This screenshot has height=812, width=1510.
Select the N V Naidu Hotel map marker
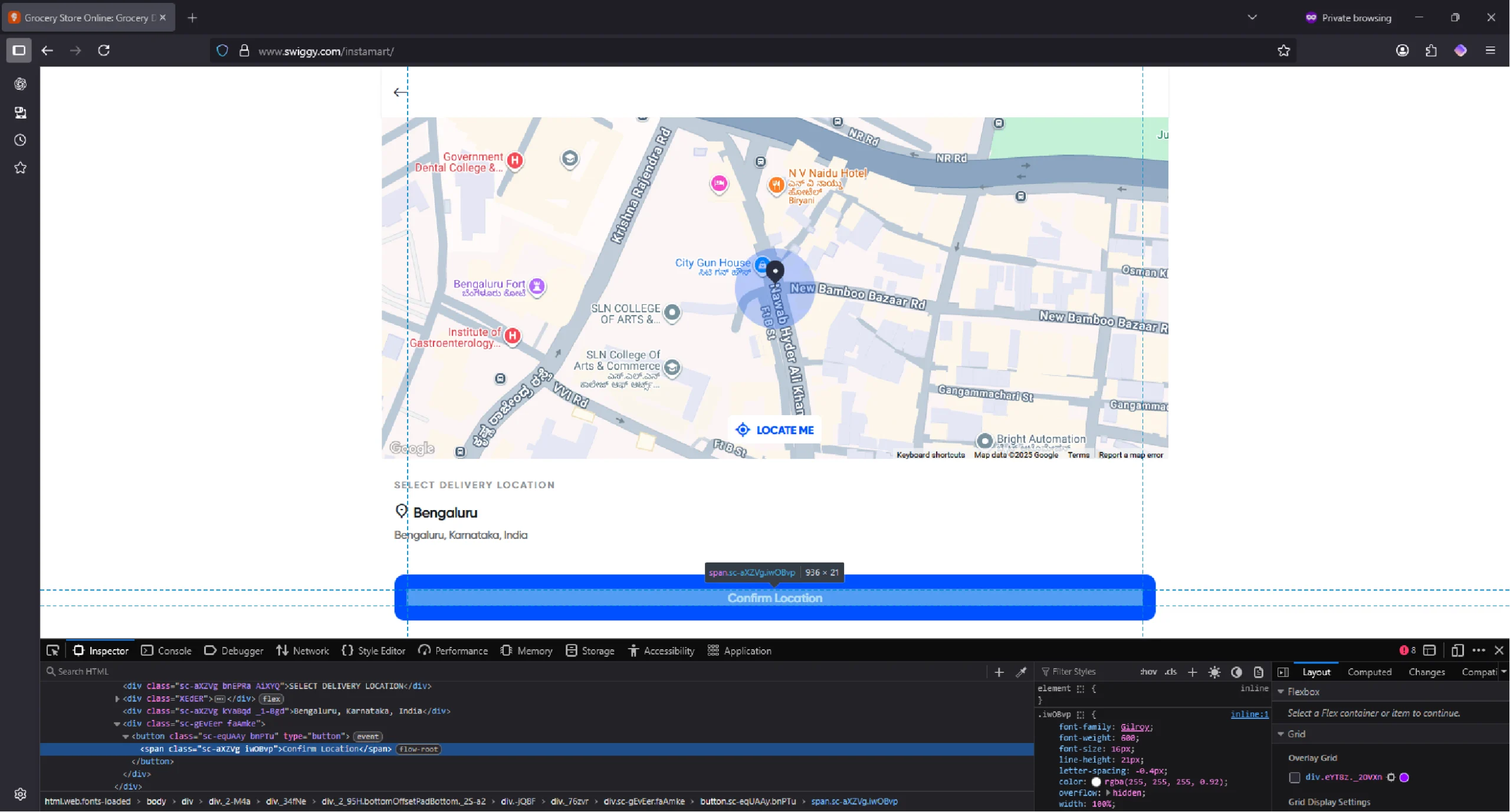point(776,186)
